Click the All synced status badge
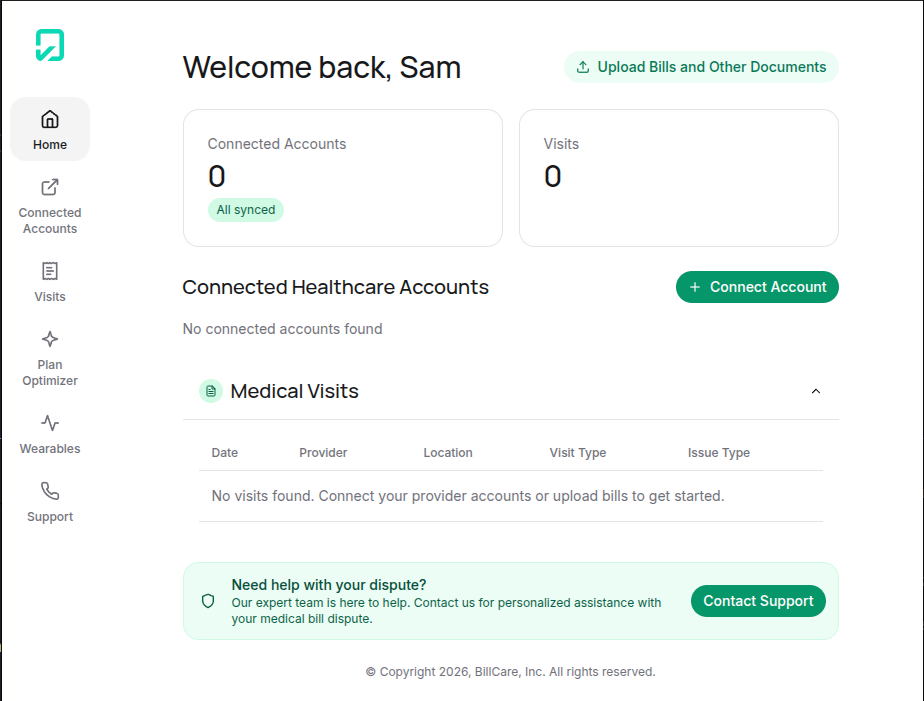The image size is (924, 701). click(246, 210)
